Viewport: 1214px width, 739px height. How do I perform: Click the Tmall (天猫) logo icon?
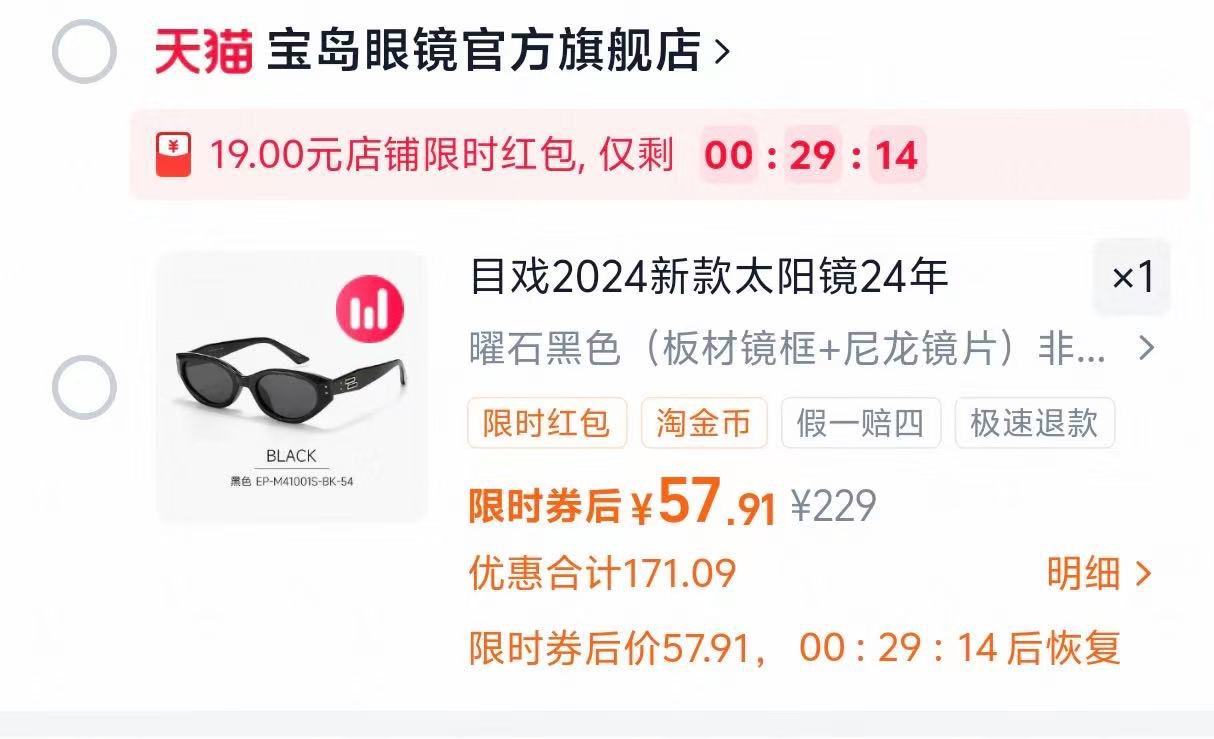pyautogui.click(x=204, y=51)
